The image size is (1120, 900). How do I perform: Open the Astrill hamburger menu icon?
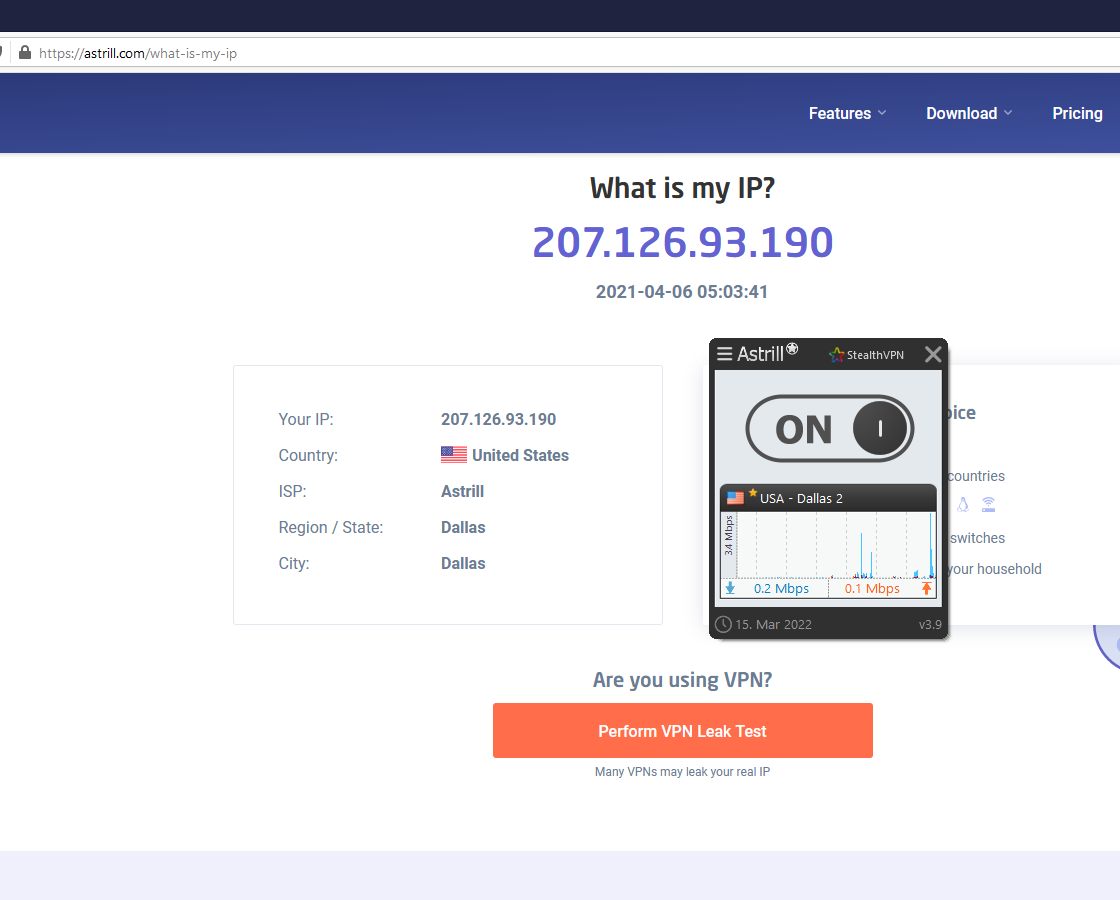(x=724, y=354)
